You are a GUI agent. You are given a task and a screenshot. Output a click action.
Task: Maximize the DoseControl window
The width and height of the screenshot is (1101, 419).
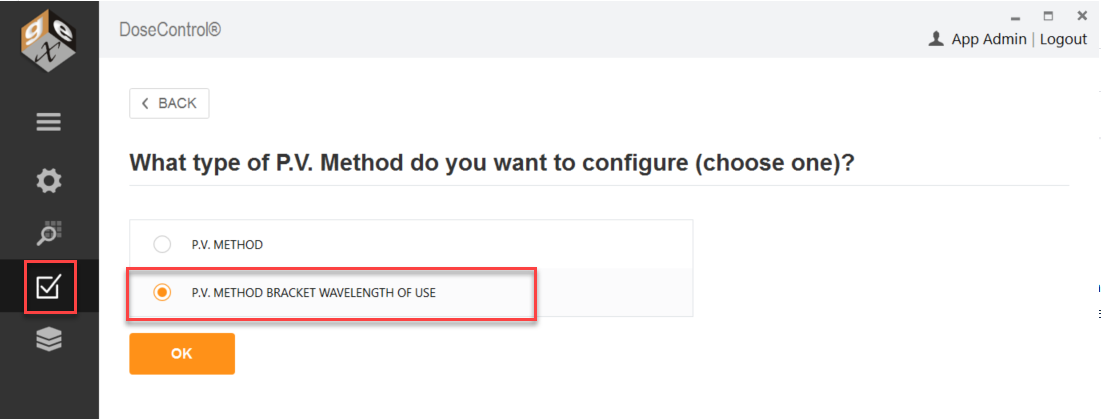click(1048, 15)
